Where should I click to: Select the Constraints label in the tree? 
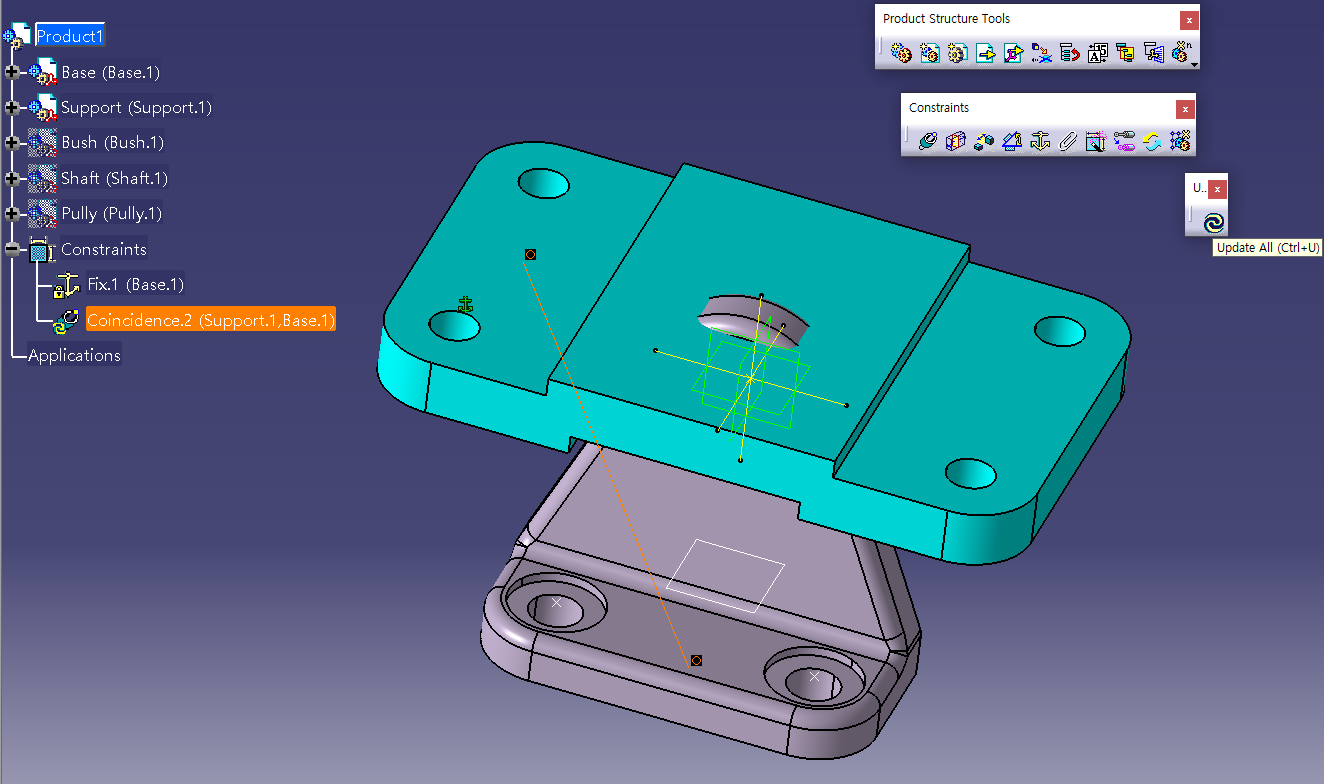point(103,249)
